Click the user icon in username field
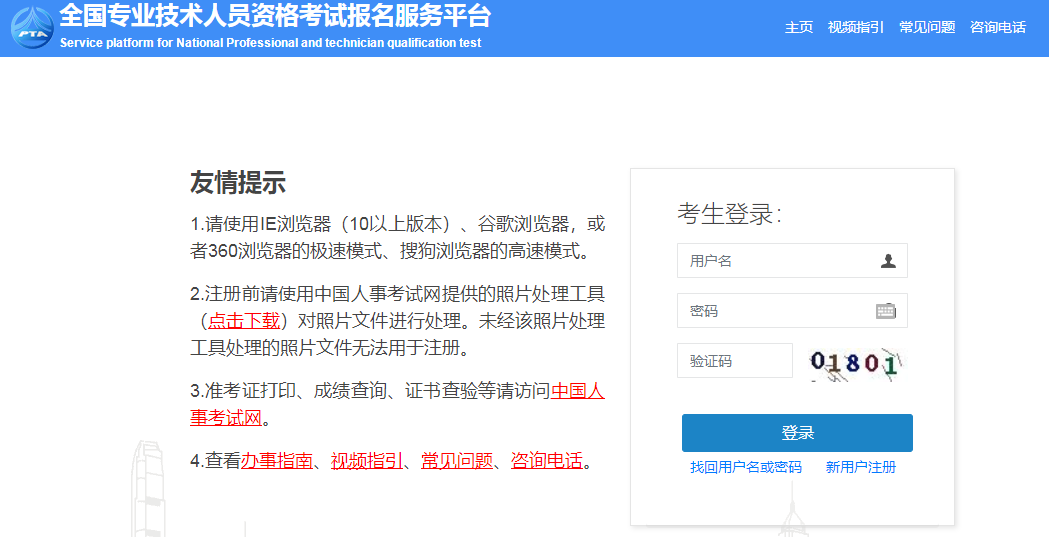This screenshot has height=537, width=1049. (x=888, y=261)
